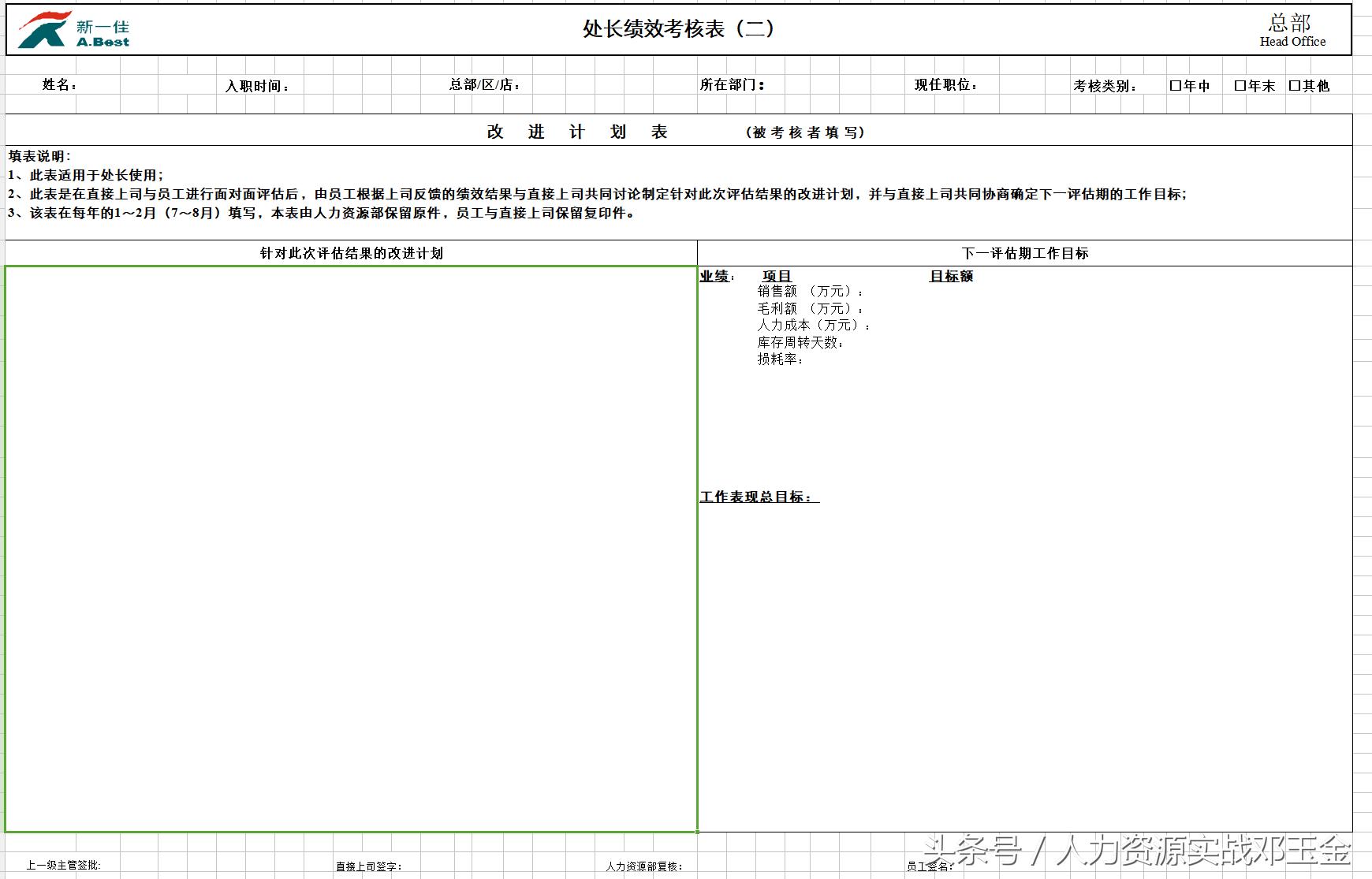The width and height of the screenshot is (1372, 879).
Task: Click the 工作表现总目标 heading
Action: 757,496
